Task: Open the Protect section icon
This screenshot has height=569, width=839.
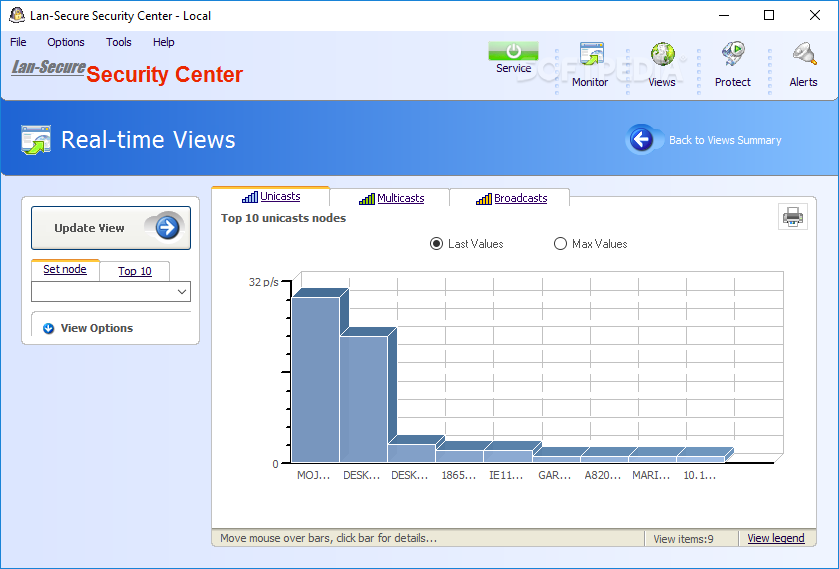Action: 733,54
